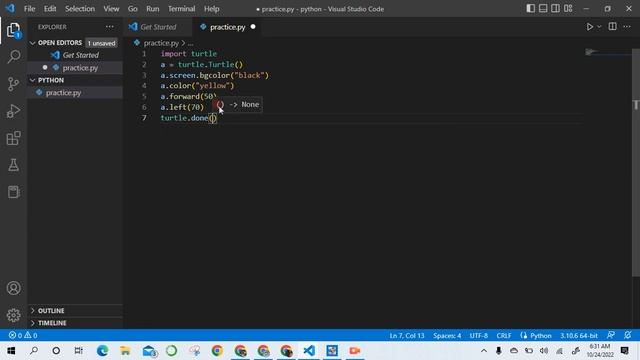Place cursor on line 1 import turtle
This screenshot has height=360, width=640.
(x=189, y=54)
